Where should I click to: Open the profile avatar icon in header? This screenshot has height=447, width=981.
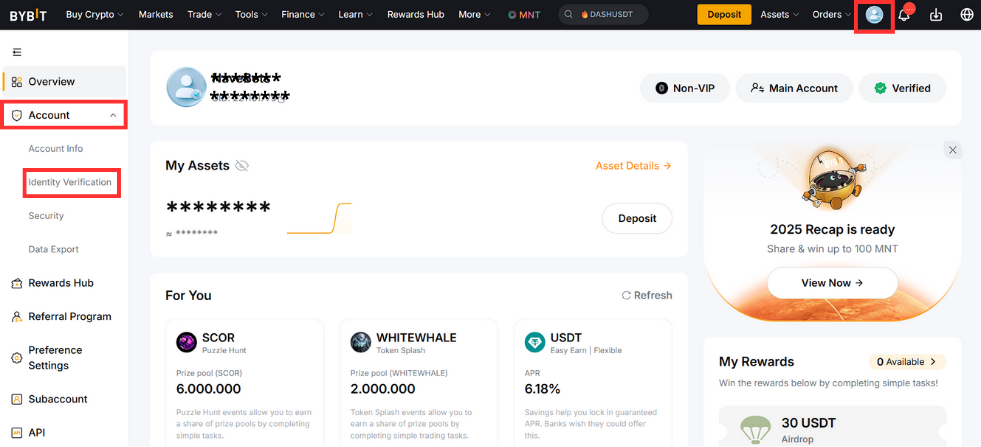[874, 15]
